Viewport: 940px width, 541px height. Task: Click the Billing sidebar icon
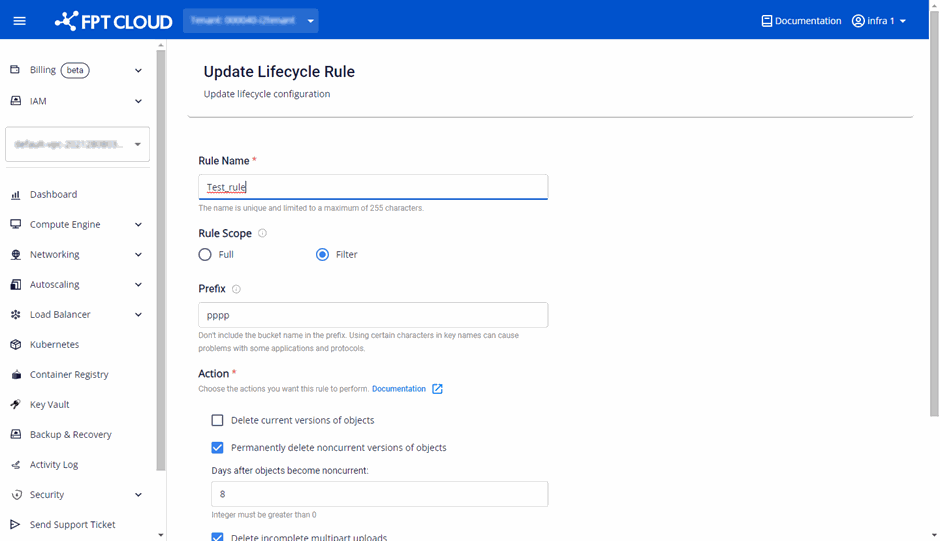pos(15,70)
